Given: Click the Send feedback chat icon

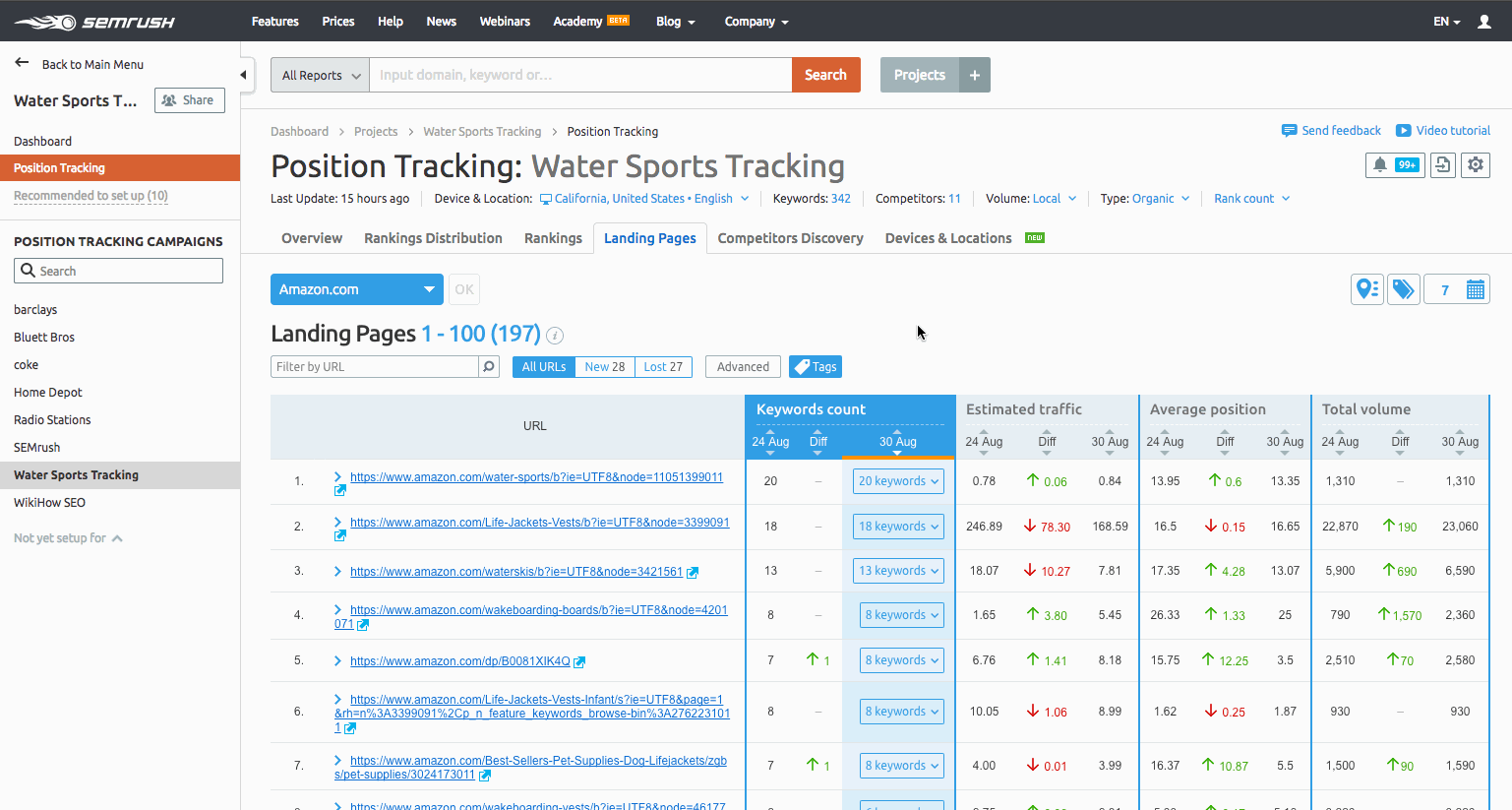Looking at the screenshot, I should pyautogui.click(x=1289, y=130).
